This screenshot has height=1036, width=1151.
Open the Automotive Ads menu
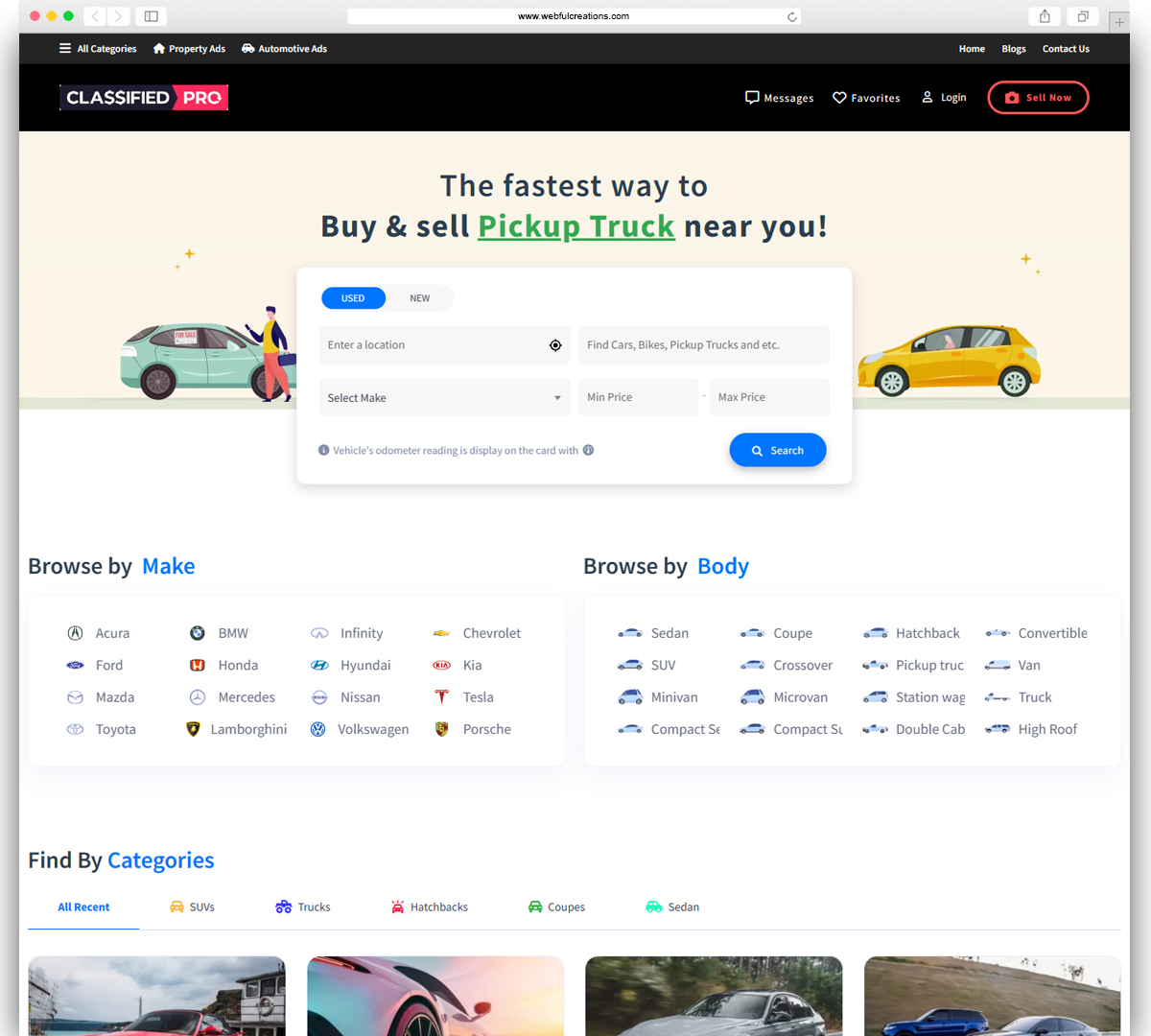(x=284, y=49)
